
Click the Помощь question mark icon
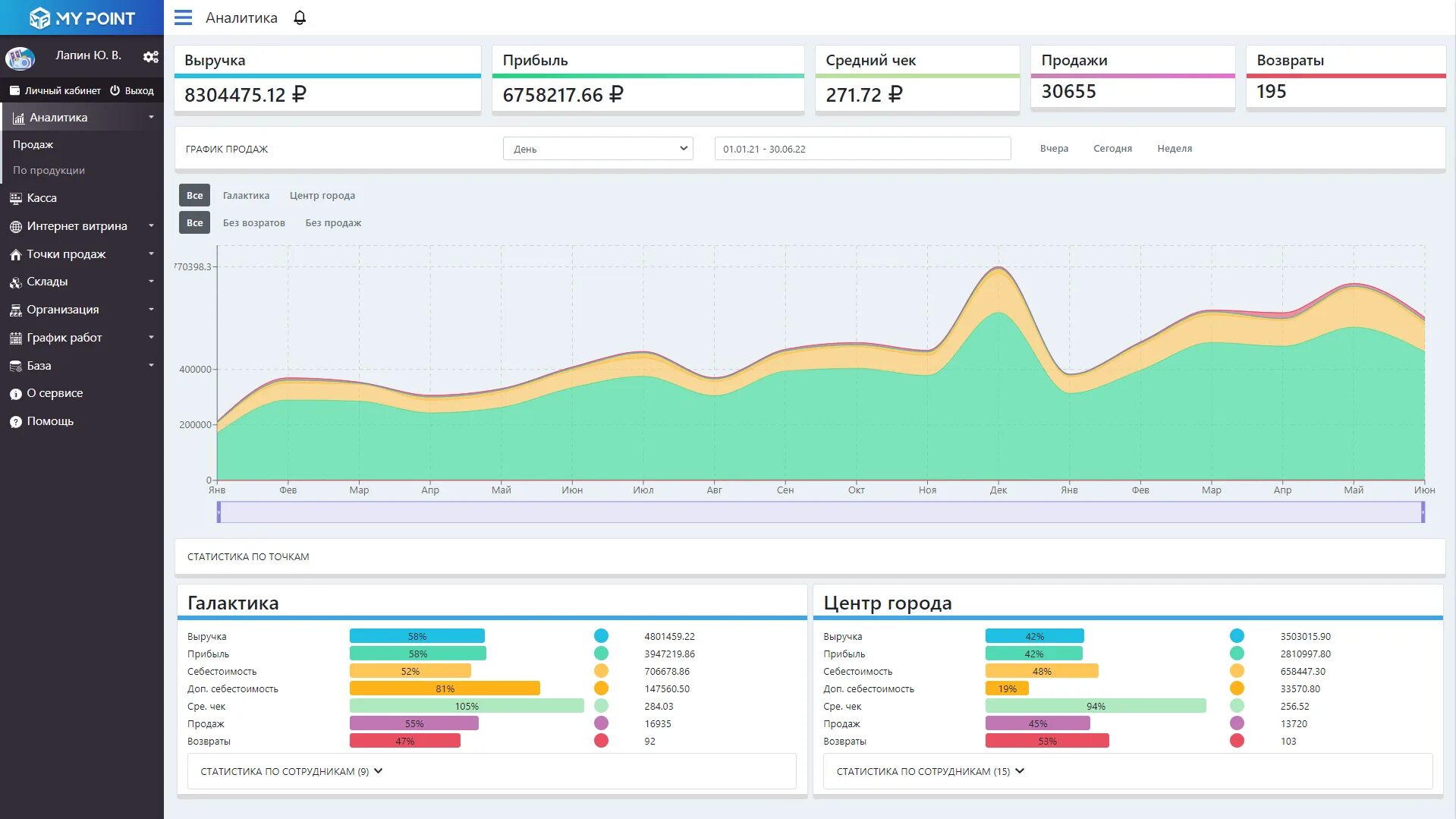[x=15, y=422]
